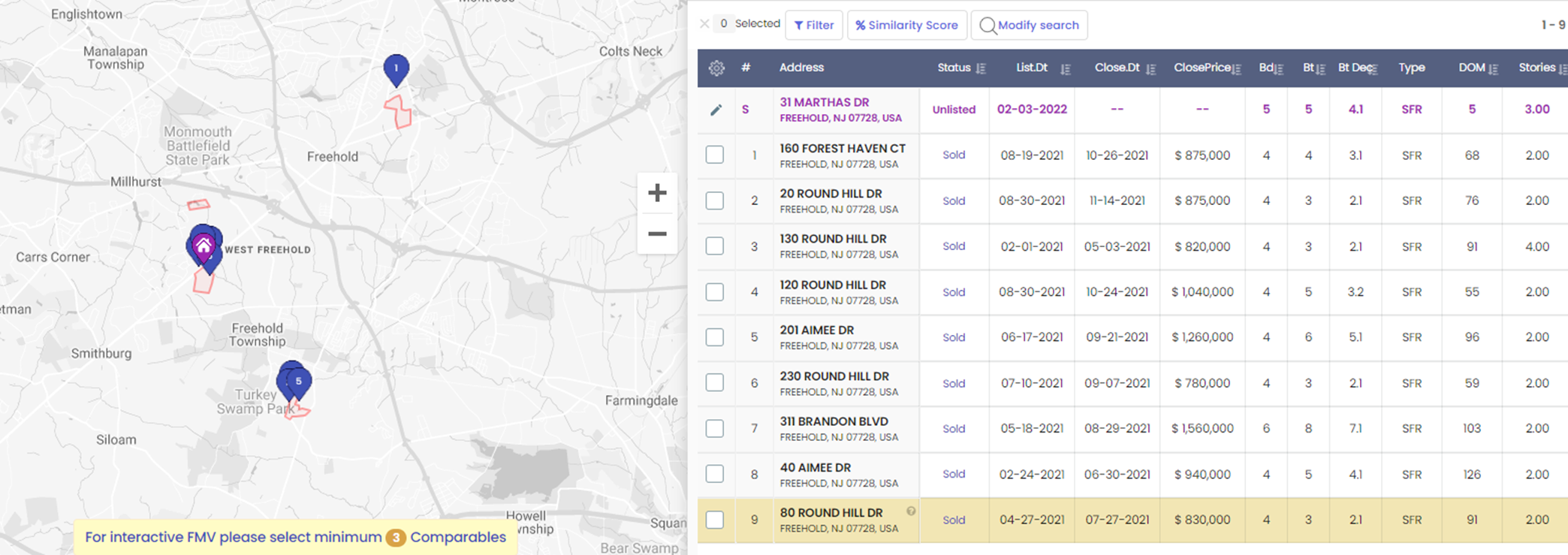Image resolution: width=1568 pixels, height=555 pixels.
Task: Click the pencil edit icon for subject property
Action: point(716,110)
